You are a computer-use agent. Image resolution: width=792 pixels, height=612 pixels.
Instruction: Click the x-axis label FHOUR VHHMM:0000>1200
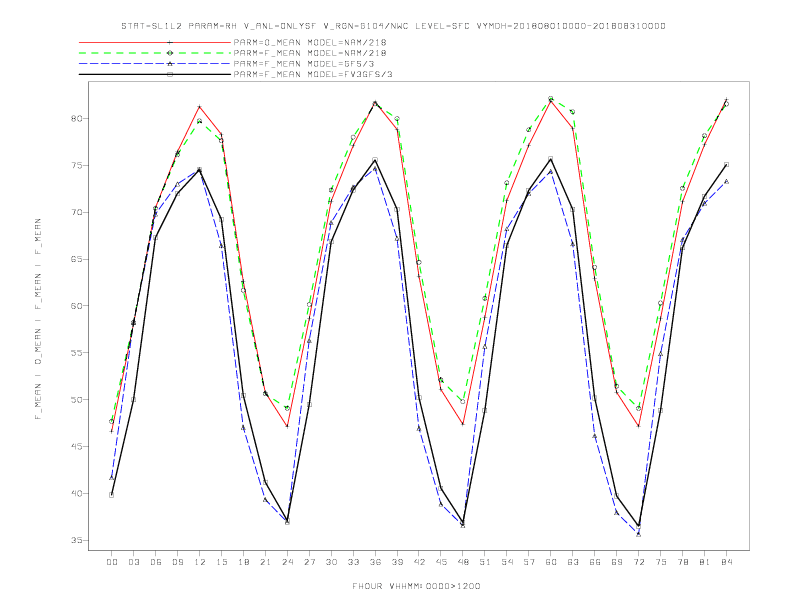coord(416,586)
